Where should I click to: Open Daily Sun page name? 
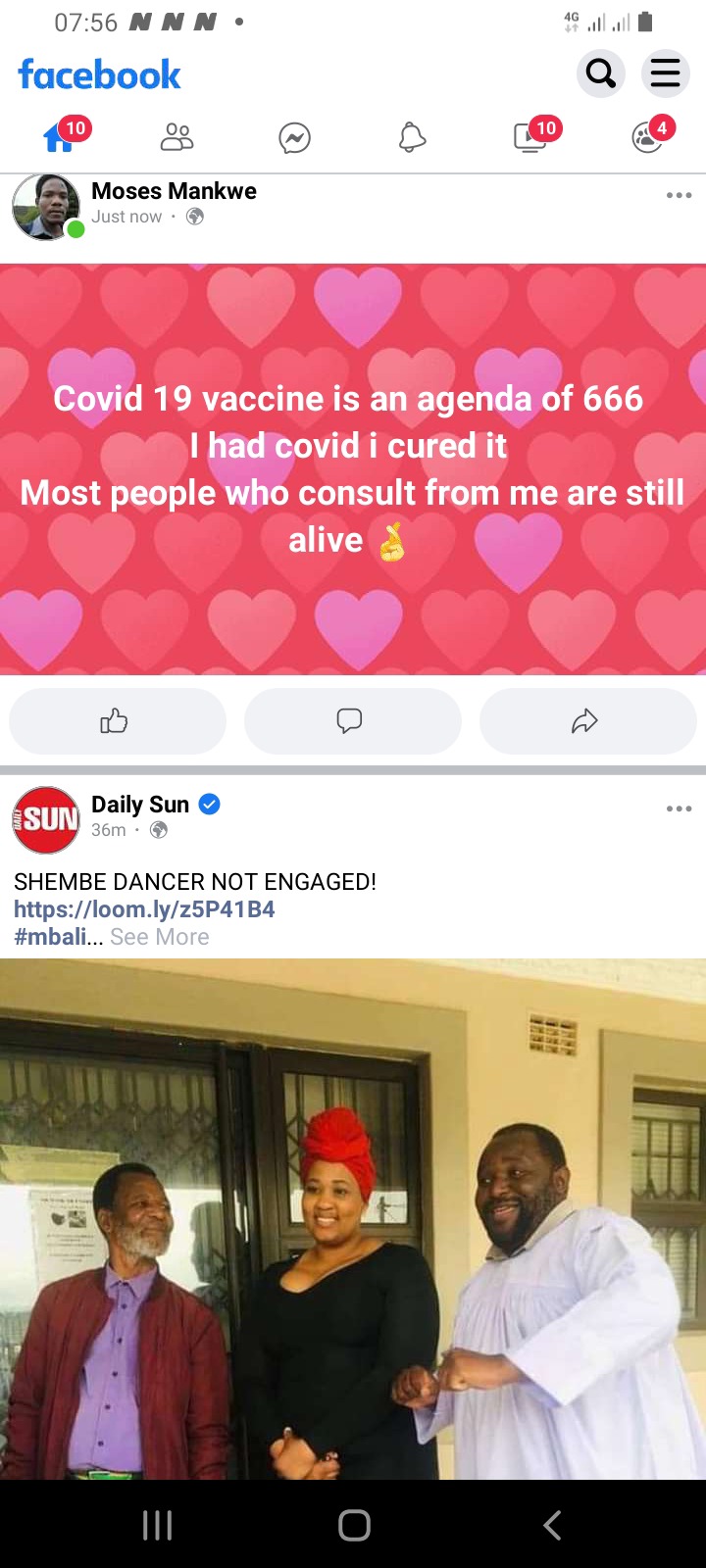[x=140, y=805]
